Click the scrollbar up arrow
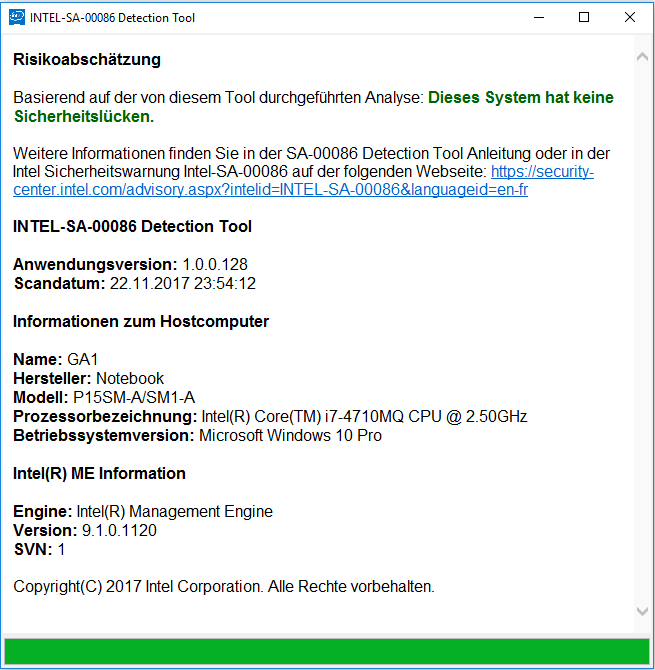Image resolution: width=655 pixels, height=670 pixels. (642, 57)
